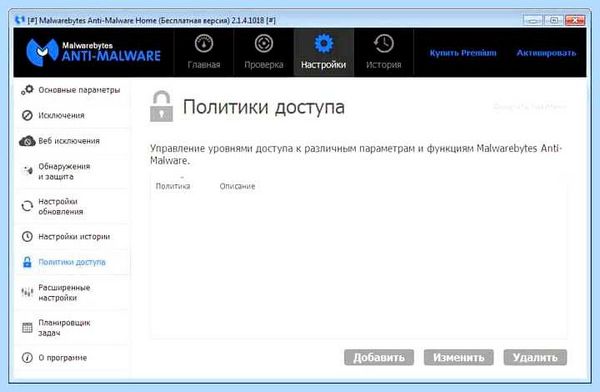600x392 pixels.
Task: Open Настройки обновления section
Action: [73, 206]
